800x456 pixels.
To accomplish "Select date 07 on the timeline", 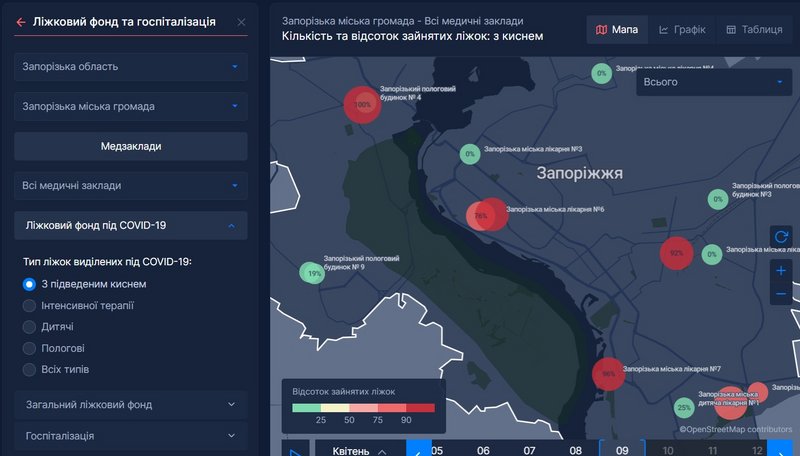I will (x=529, y=450).
